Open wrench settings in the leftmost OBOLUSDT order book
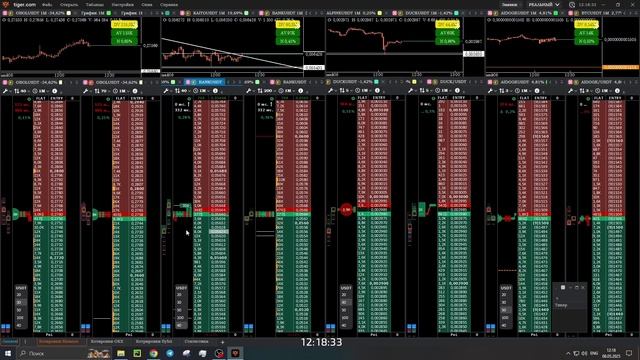Screen dimensions: 640x360 pos(5,91)
